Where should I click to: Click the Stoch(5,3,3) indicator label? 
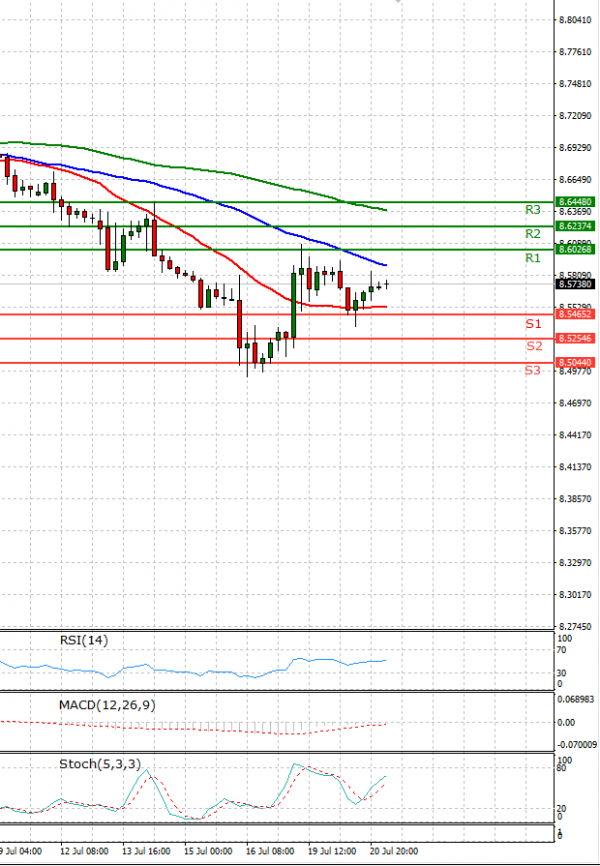pos(100,764)
